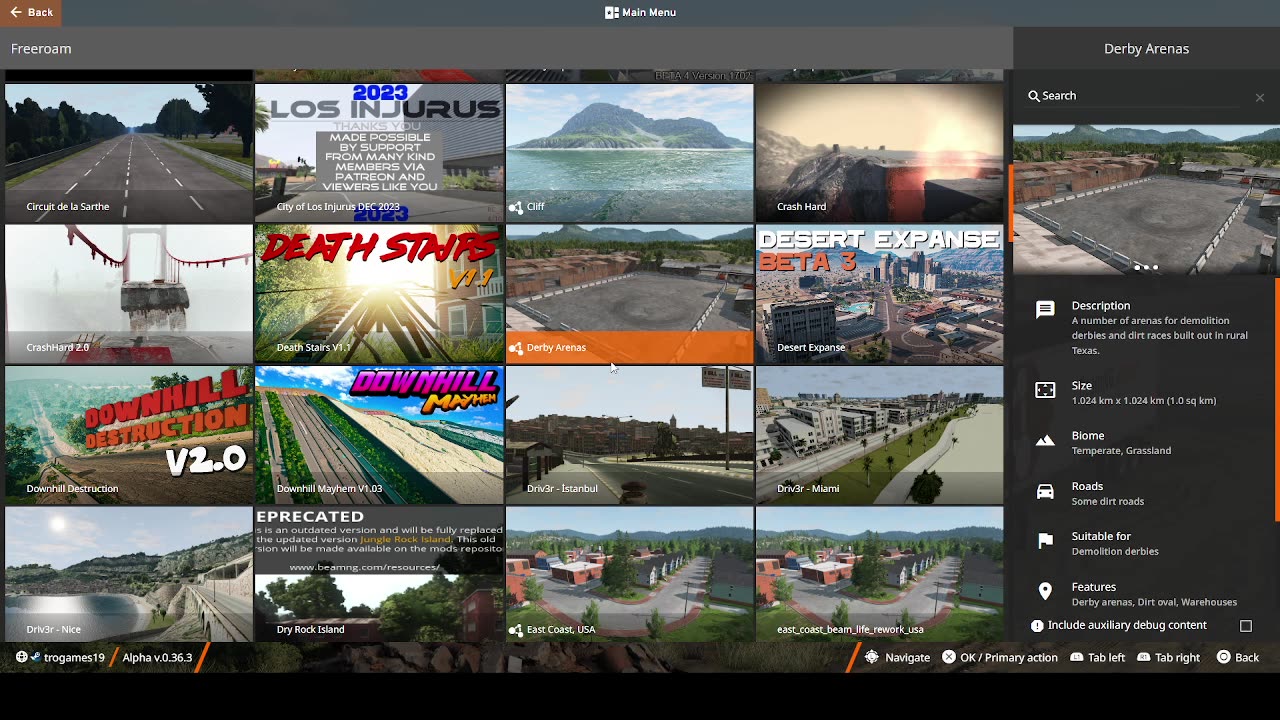This screenshot has width=1280, height=720.
Task: Click the Navigate d-pad icon
Action: pyautogui.click(x=872, y=658)
